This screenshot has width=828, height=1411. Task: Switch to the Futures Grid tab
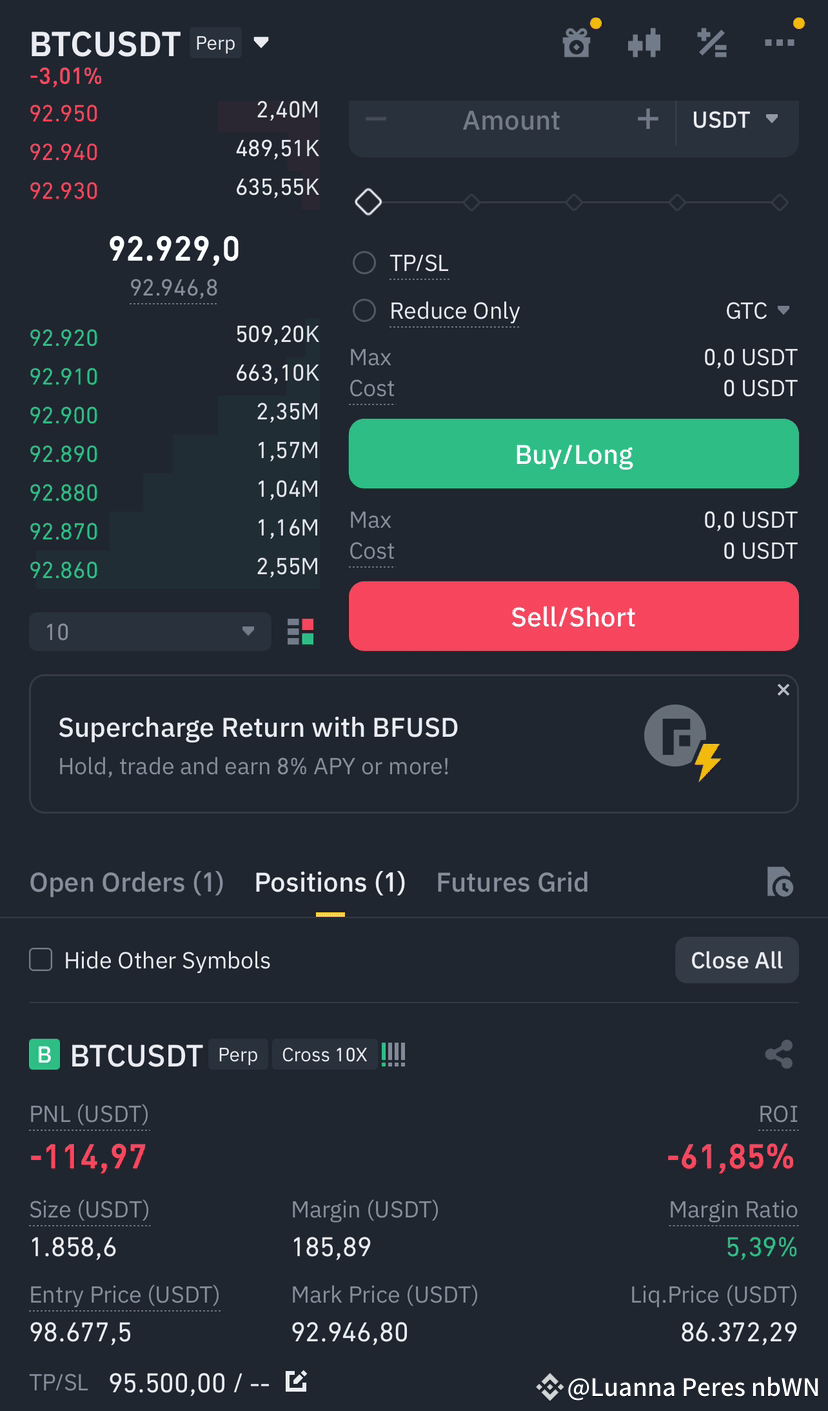pyautogui.click(x=512, y=882)
